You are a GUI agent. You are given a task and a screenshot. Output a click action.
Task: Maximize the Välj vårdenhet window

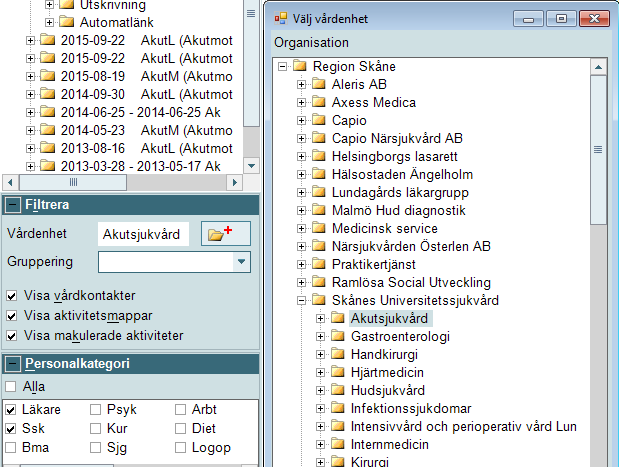(x=561, y=19)
